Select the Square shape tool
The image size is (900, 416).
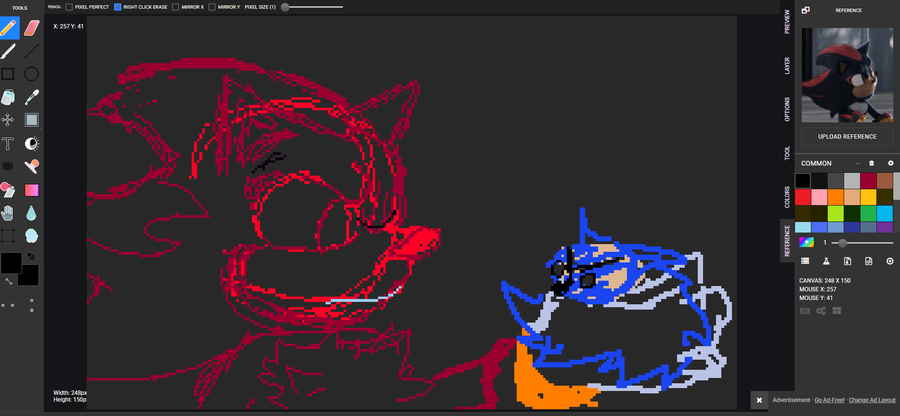pos(8,74)
